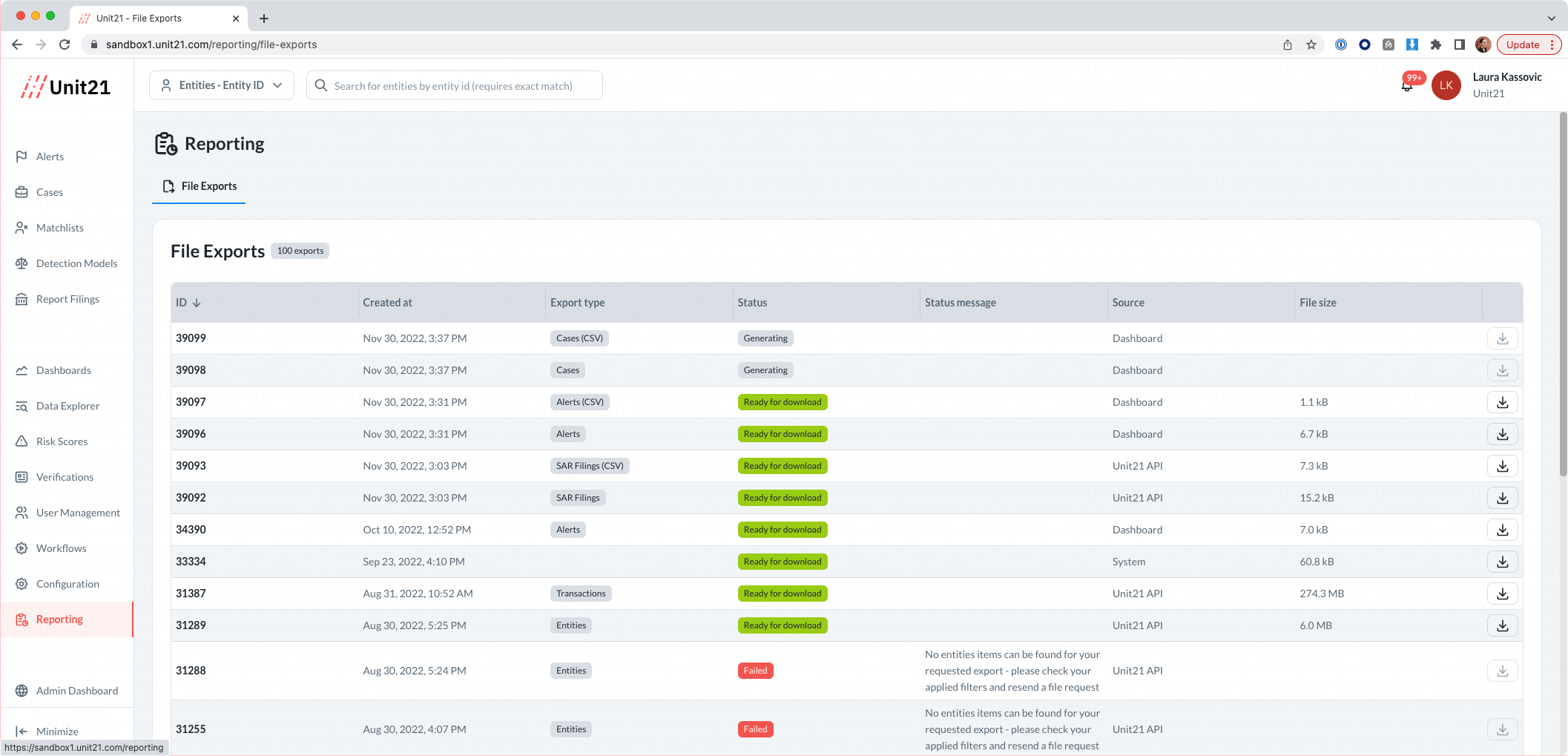Open a new browser tab

tap(264, 19)
